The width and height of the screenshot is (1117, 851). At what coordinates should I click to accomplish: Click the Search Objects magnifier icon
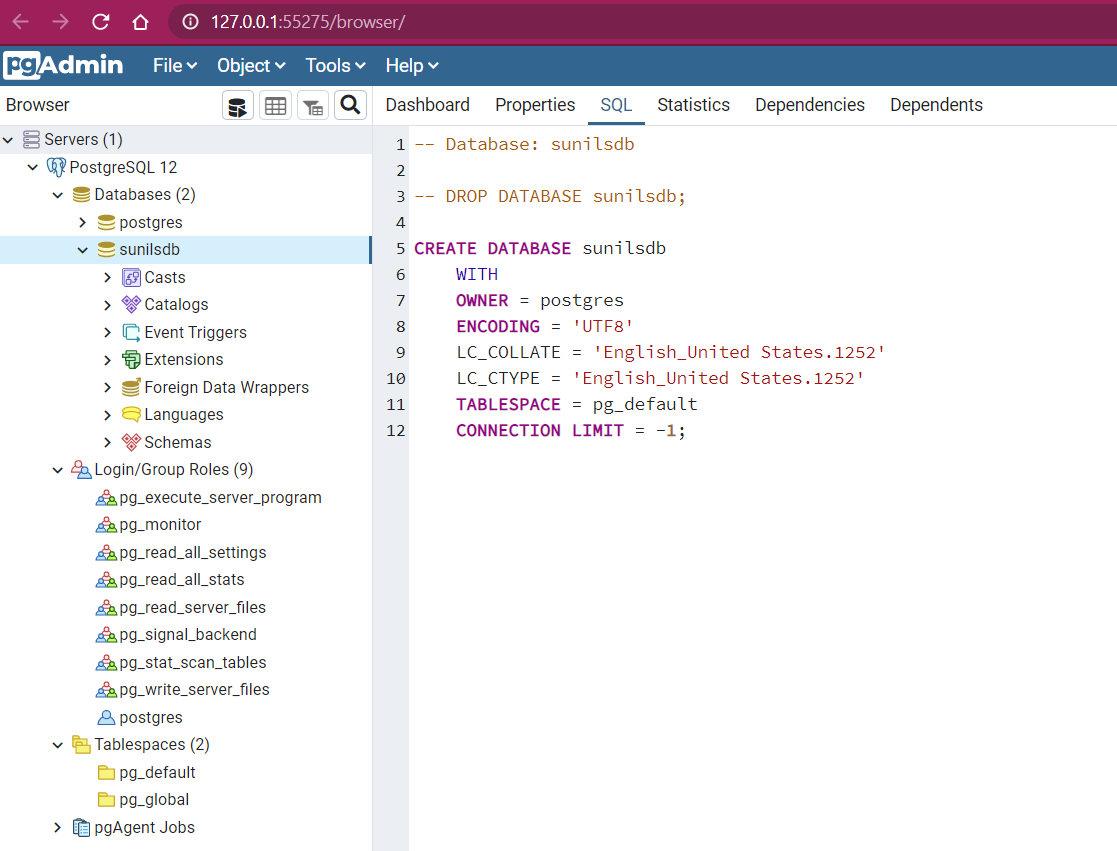point(350,105)
